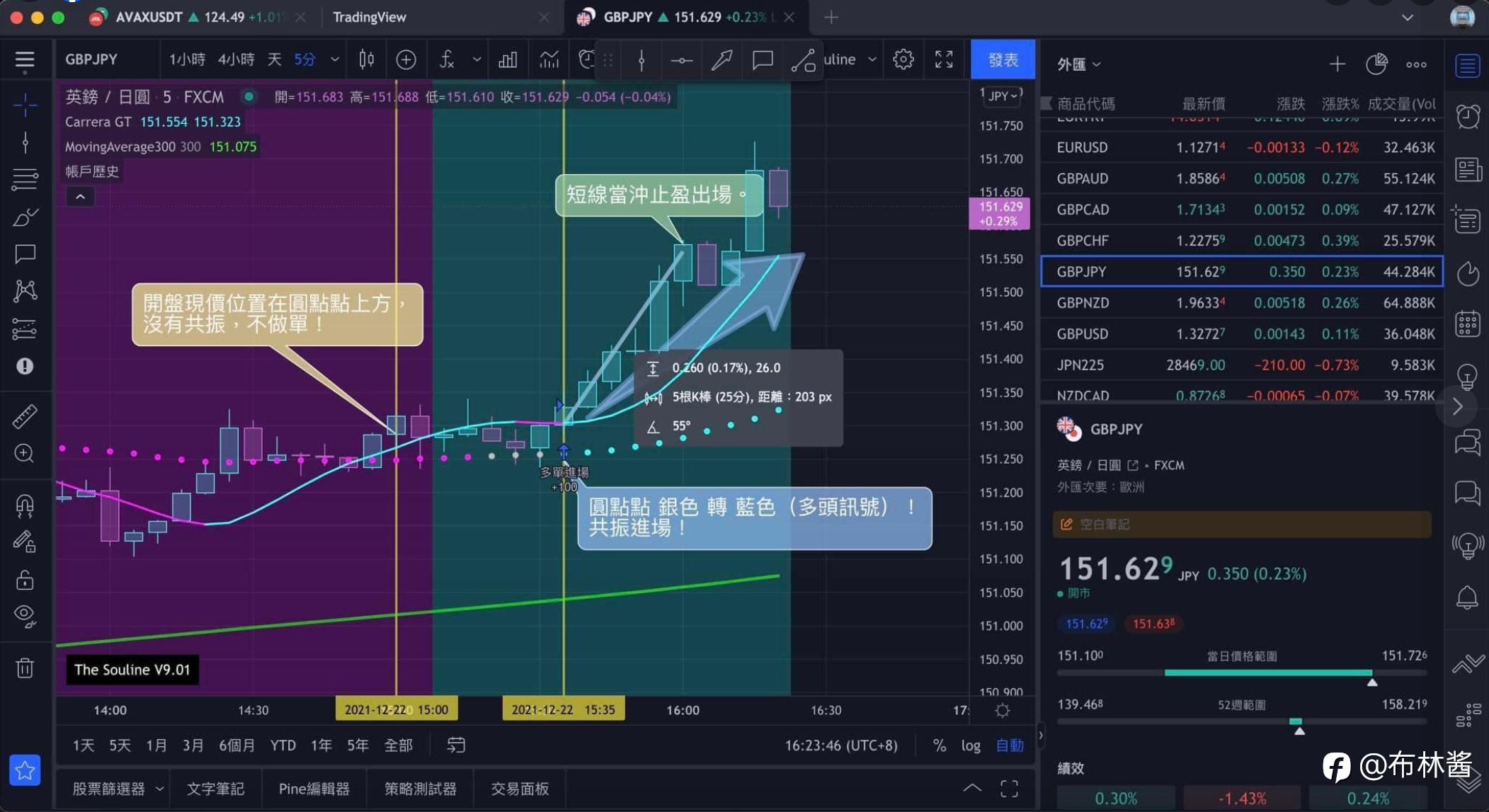
Task: Select the ruler measure tool
Action: 25,417
